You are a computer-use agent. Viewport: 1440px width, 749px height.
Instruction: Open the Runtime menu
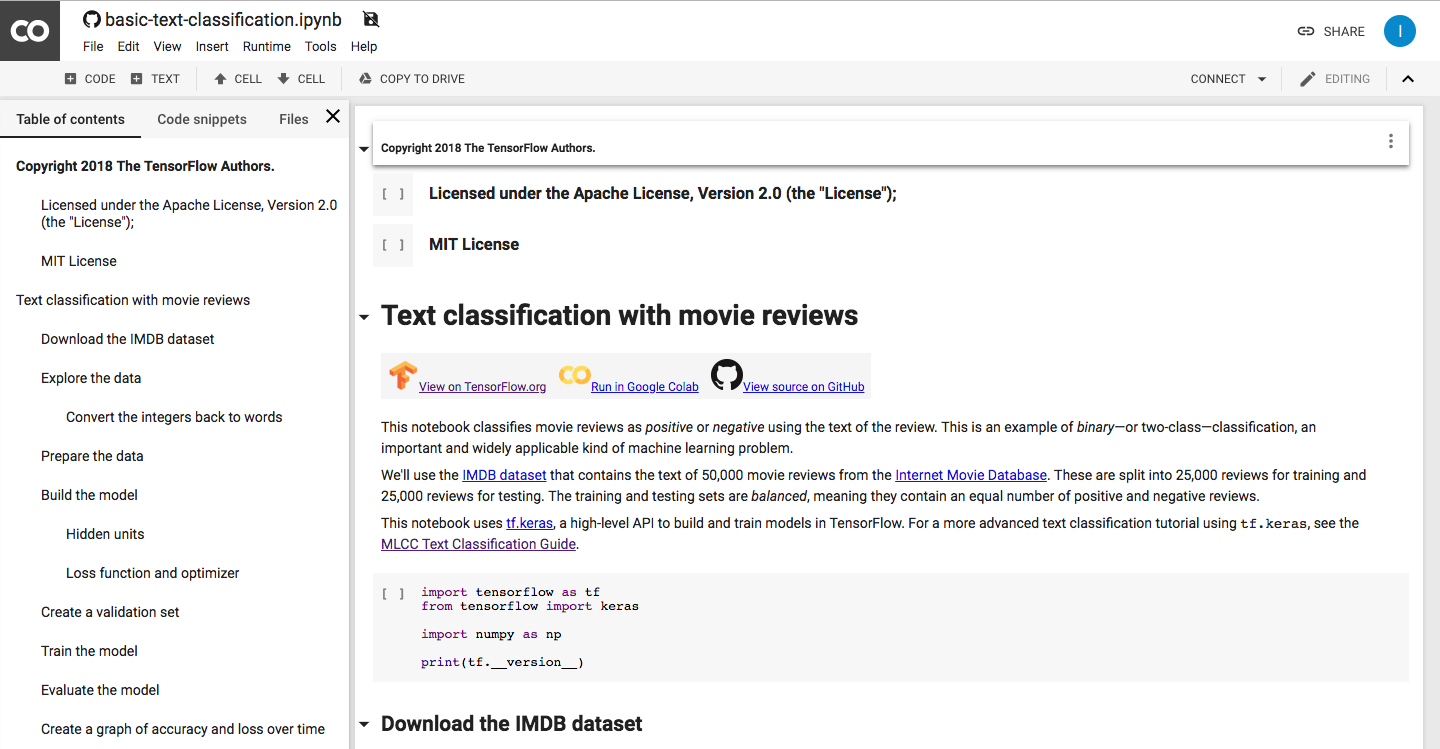(266, 46)
